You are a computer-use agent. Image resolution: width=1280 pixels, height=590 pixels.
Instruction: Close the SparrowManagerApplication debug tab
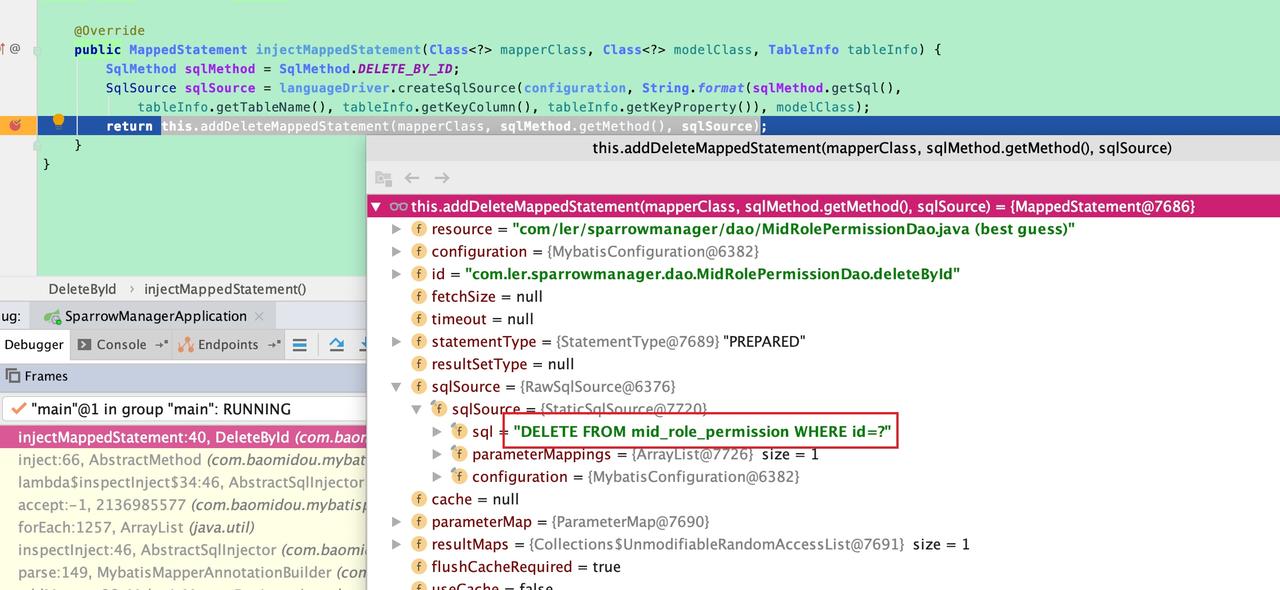pyautogui.click(x=259, y=316)
